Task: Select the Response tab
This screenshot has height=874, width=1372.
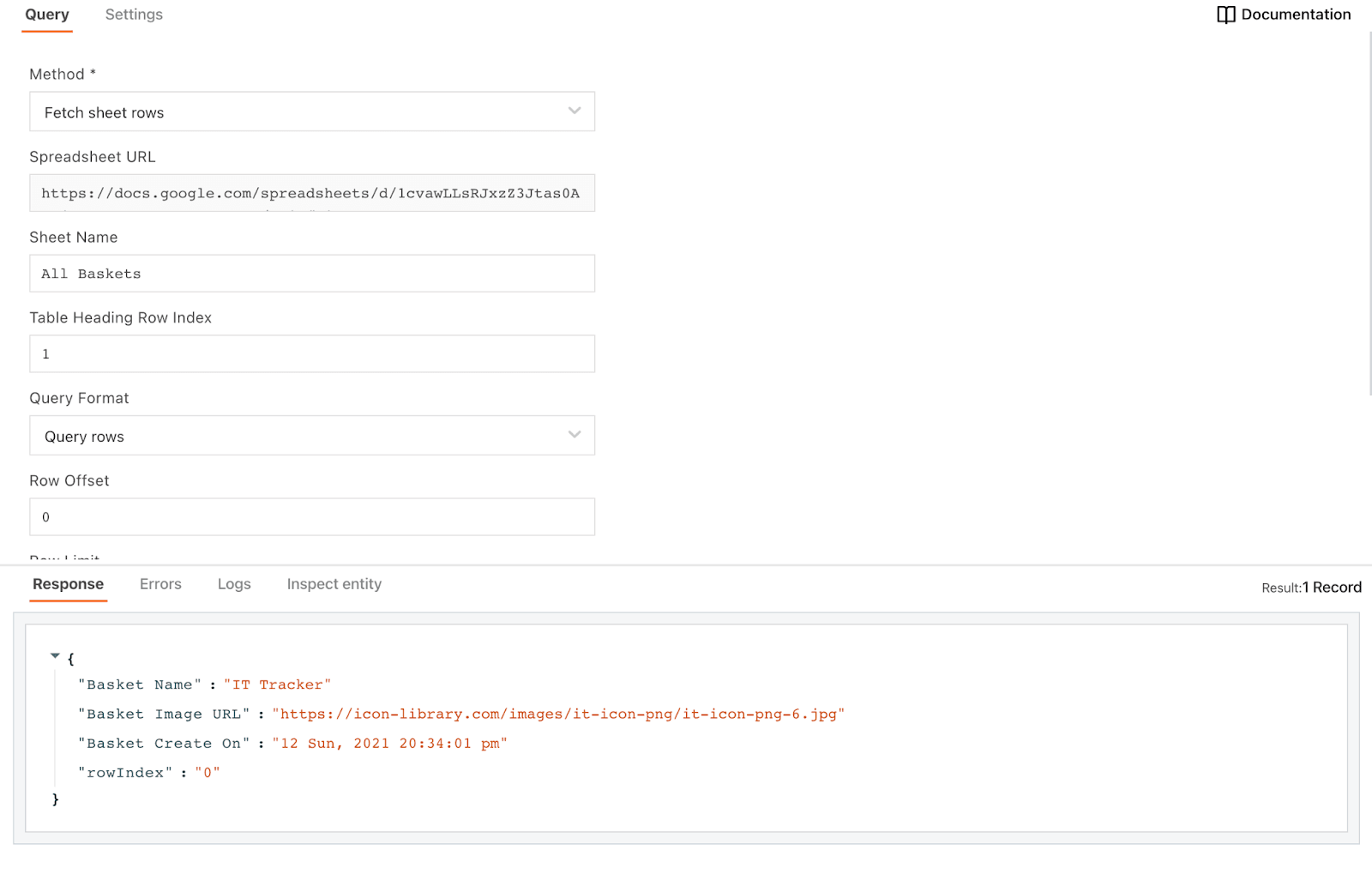Action: [x=68, y=584]
